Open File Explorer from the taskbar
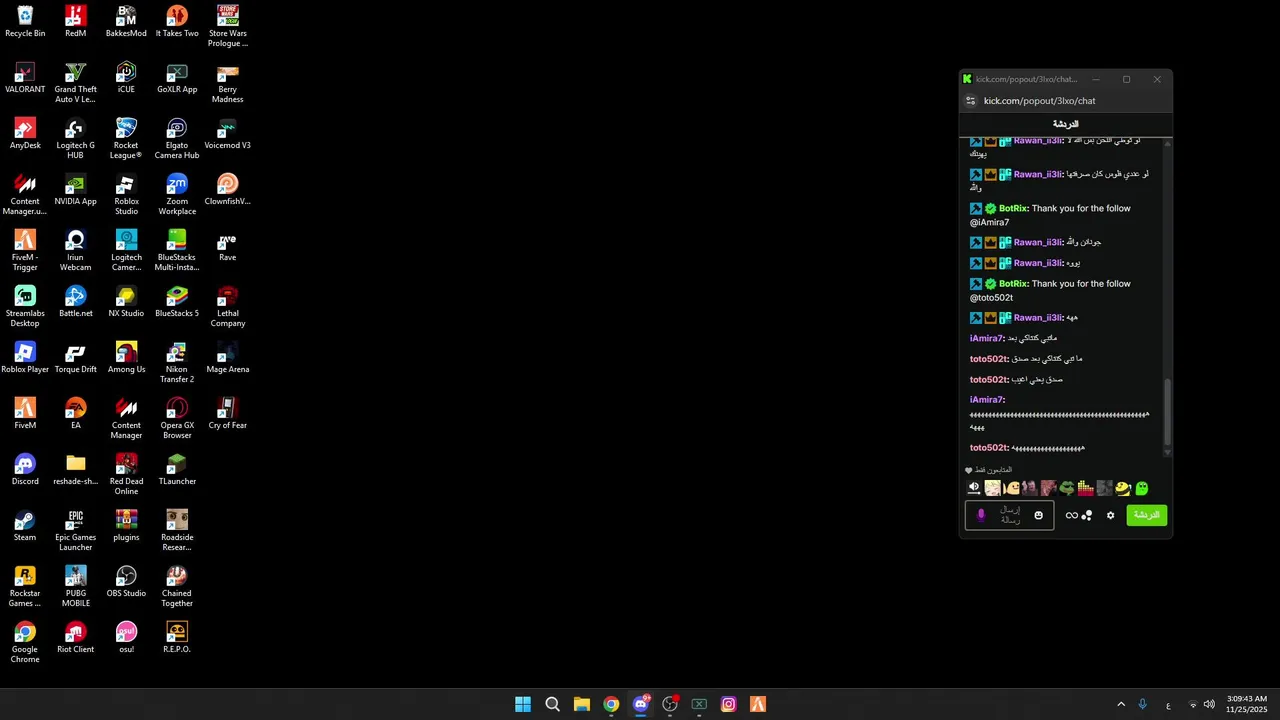 (x=582, y=704)
